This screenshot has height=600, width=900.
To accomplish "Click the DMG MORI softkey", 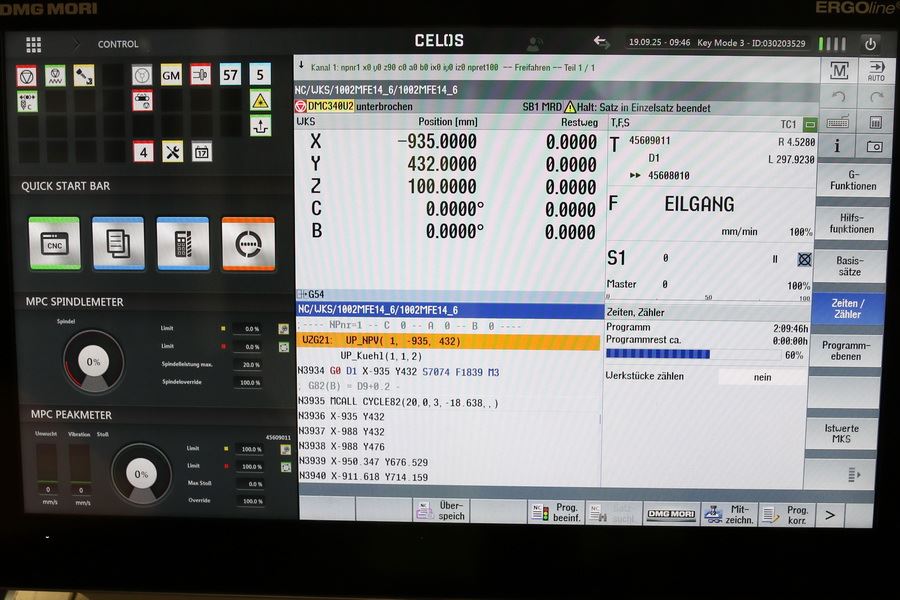I will tap(672, 514).
